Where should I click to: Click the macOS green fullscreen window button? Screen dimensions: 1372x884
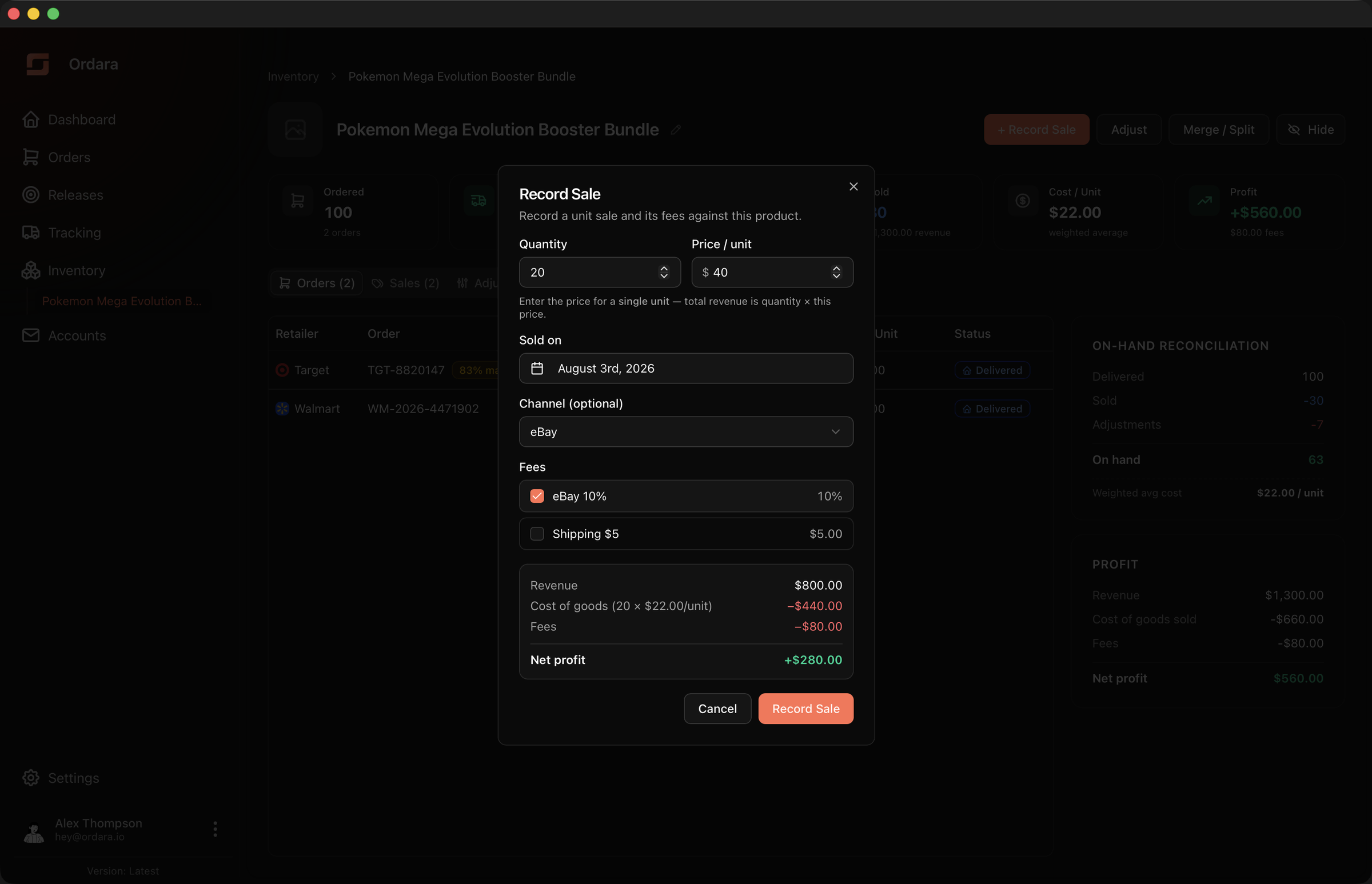pyautogui.click(x=53, y=14)
